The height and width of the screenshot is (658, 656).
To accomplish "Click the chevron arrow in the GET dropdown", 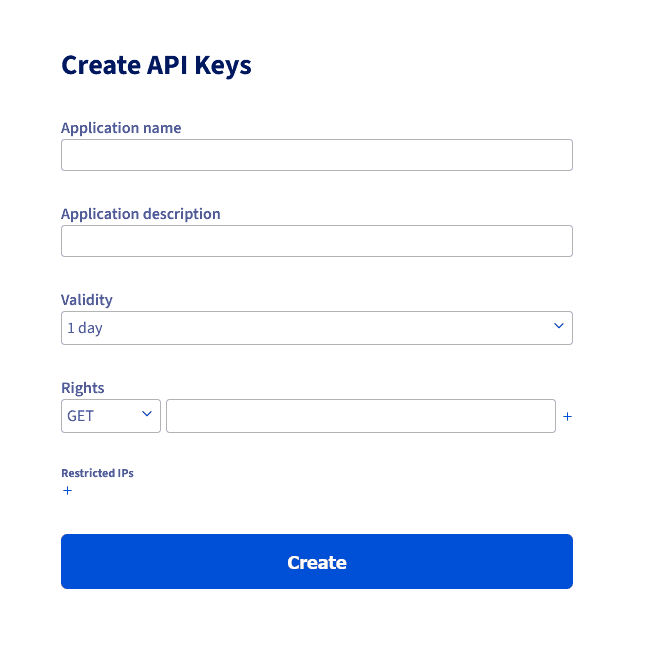I will pos(147,414).
